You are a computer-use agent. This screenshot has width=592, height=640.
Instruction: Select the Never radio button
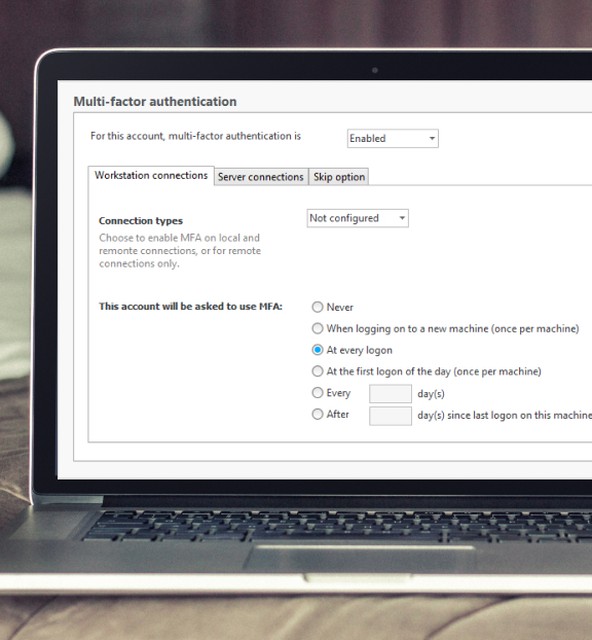click(x=317, y=307)
